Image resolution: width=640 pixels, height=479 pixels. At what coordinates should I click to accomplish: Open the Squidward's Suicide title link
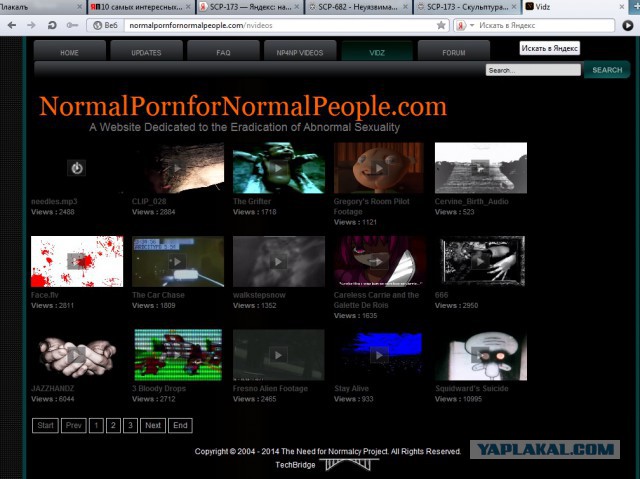(x=472, y=388)
